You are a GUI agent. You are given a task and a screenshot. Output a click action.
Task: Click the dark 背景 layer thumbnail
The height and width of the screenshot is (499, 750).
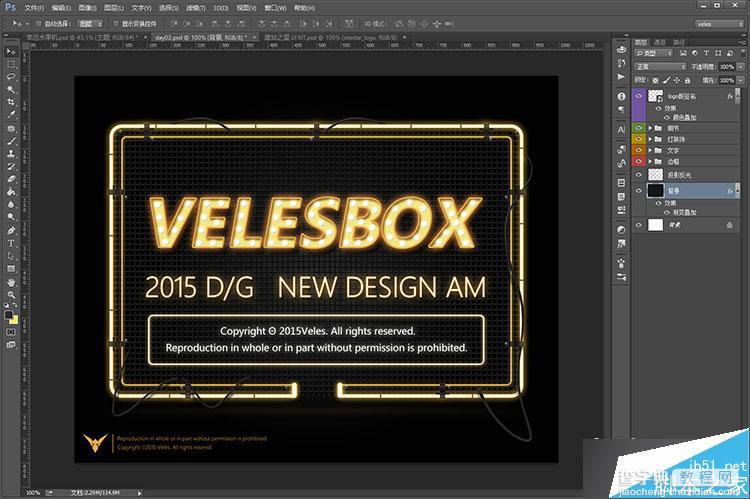(655, 190)
